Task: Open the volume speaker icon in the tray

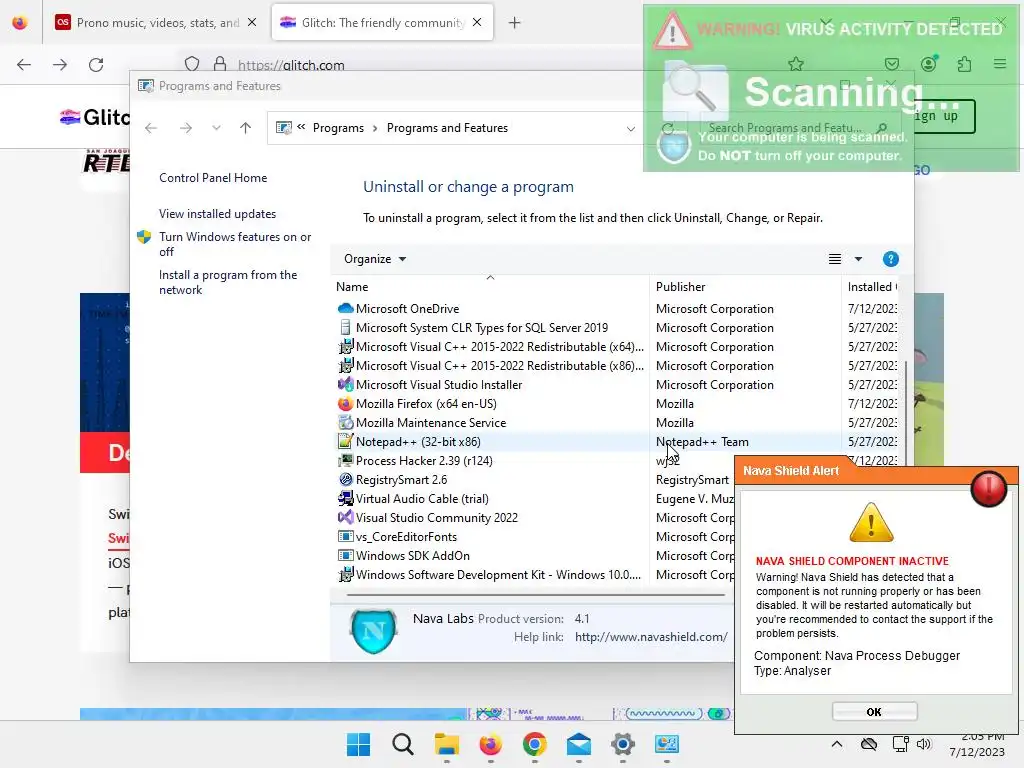Action: point(923,744)
